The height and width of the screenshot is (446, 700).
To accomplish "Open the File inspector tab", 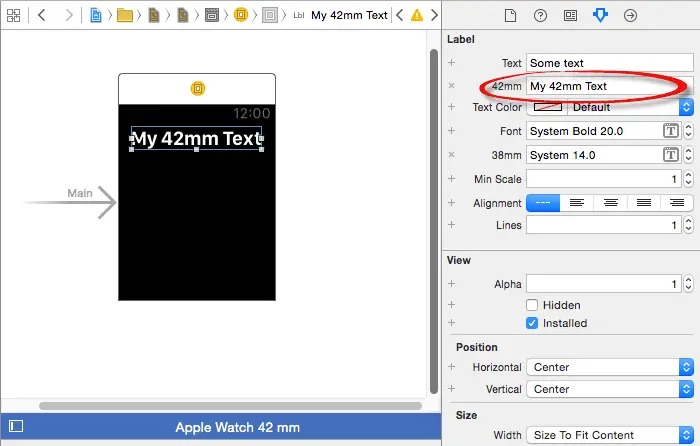I will coord(510,15).
